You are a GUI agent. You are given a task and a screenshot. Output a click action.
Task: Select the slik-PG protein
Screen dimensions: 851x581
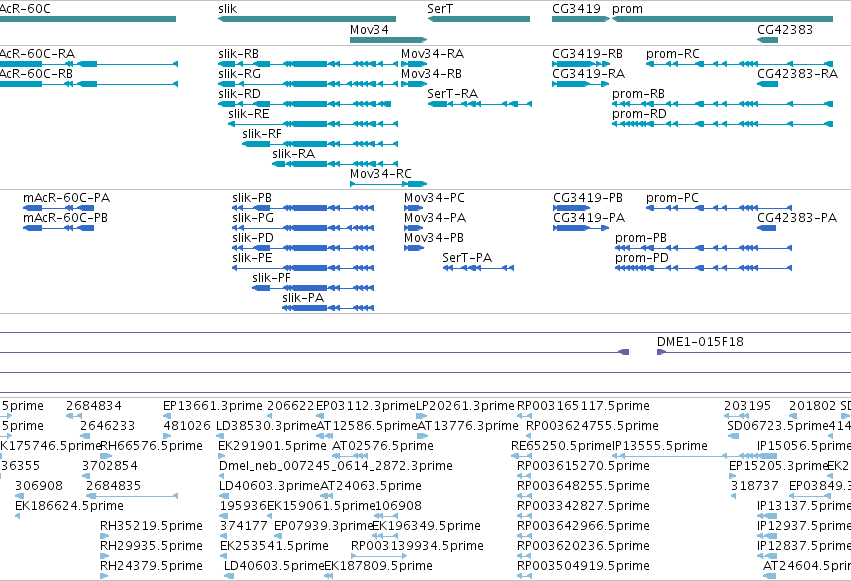pyautogui.click(x=303, y=228)
